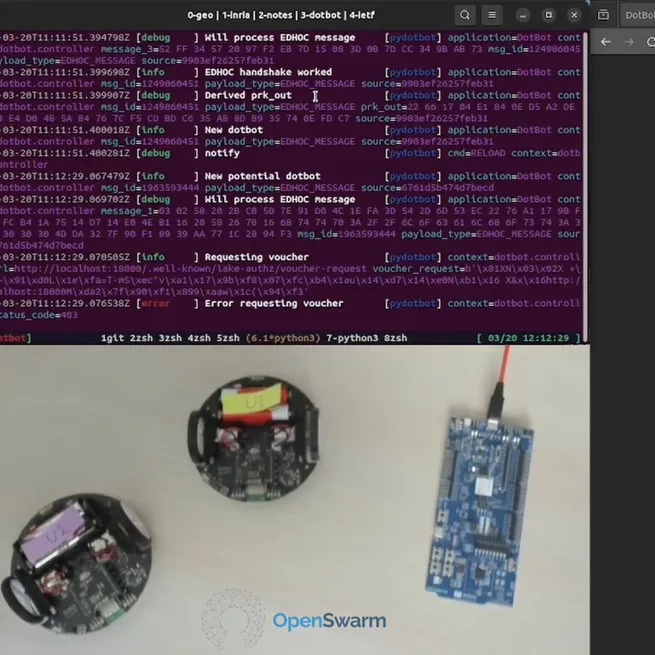Viewport: 655px width, 655px height.
Task: Click 'msg_id=1963593444' on New potential dotbot line
Action: 150,188
